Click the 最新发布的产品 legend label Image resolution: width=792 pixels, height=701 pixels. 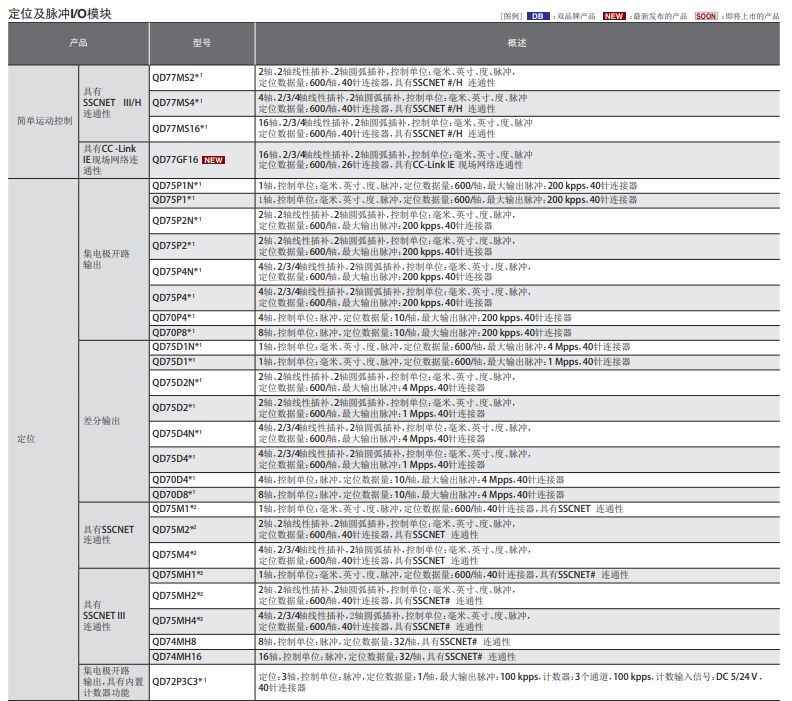click(660, 16)
